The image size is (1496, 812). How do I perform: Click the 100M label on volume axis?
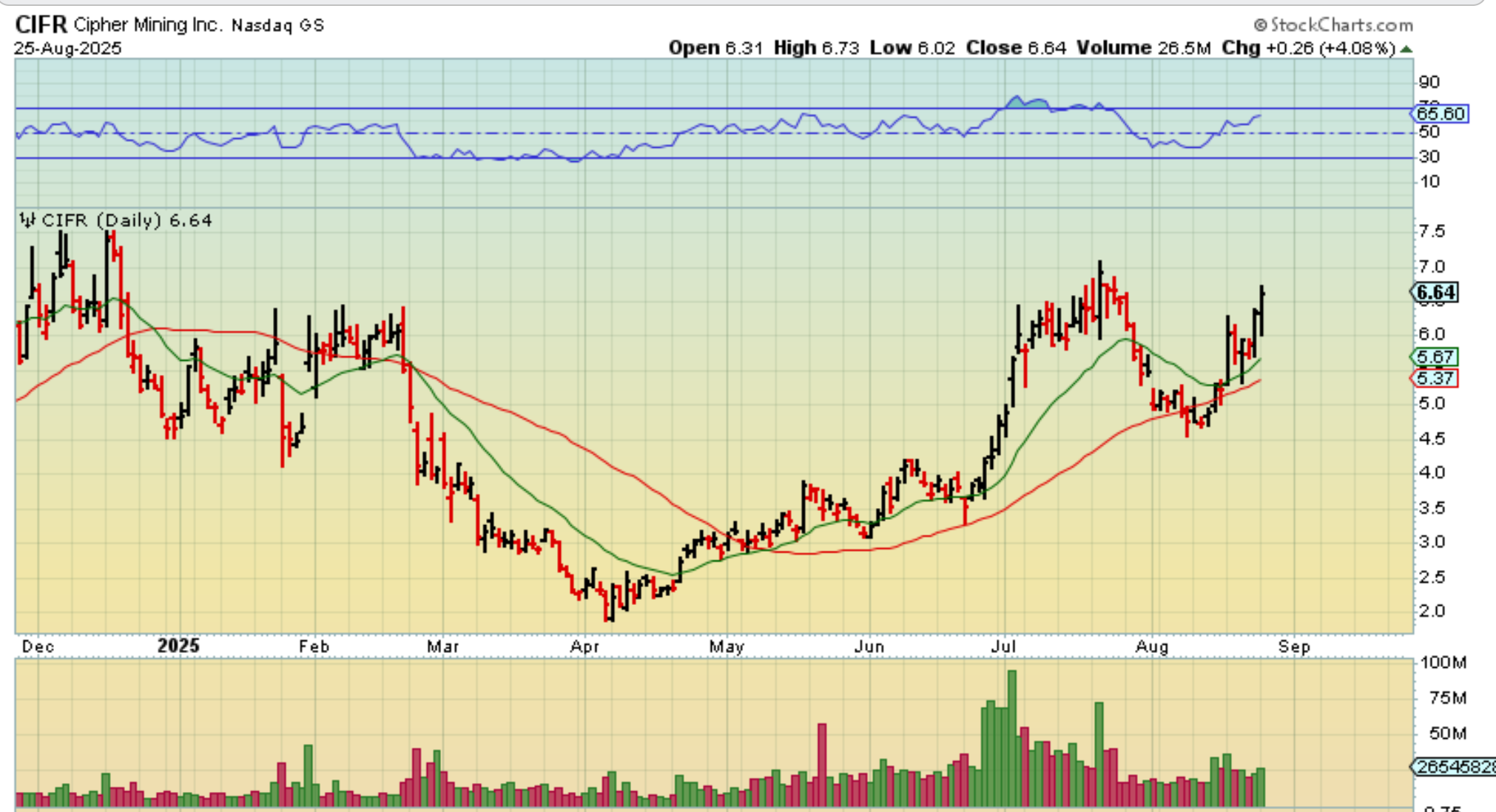pyautogui.click(x=1443, y=663)
